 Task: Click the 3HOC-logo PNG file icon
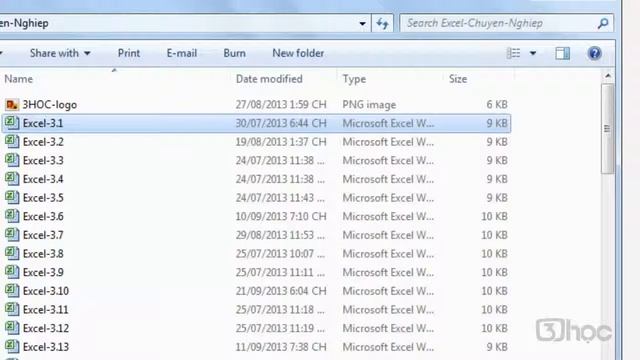(12, 105)
